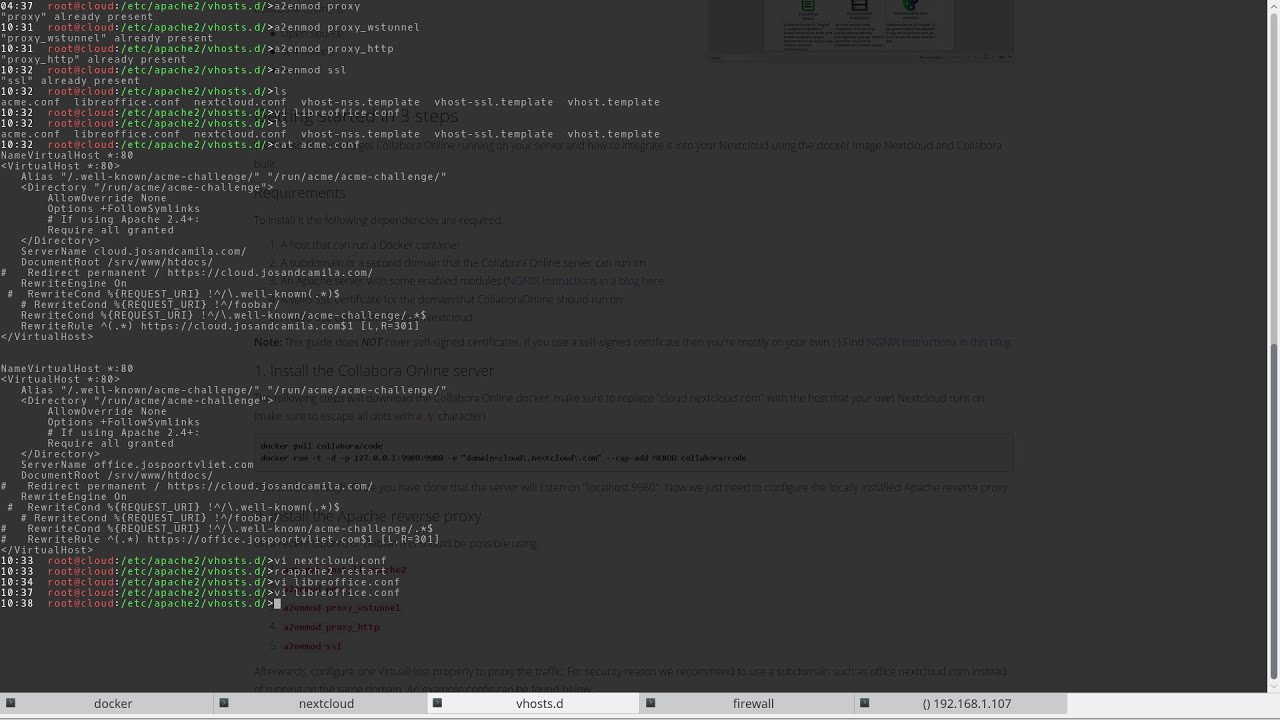Click the 10:34 'vi libreoffice.conf' command
The width and height of the screenshot is (1280, 720).
(337, 582)
